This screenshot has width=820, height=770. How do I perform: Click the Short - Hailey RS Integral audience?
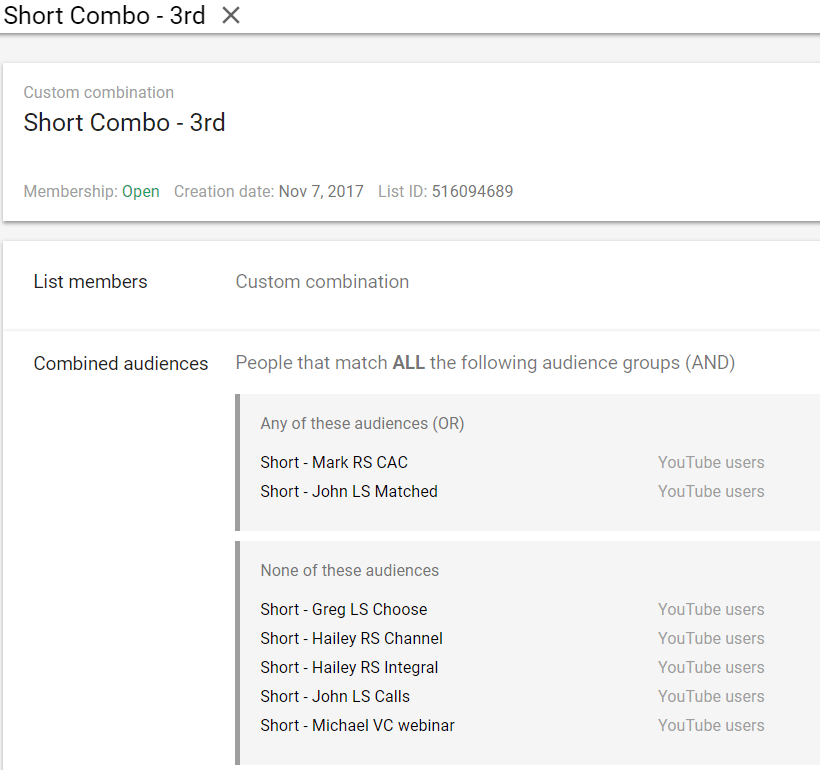pos(349,668)
